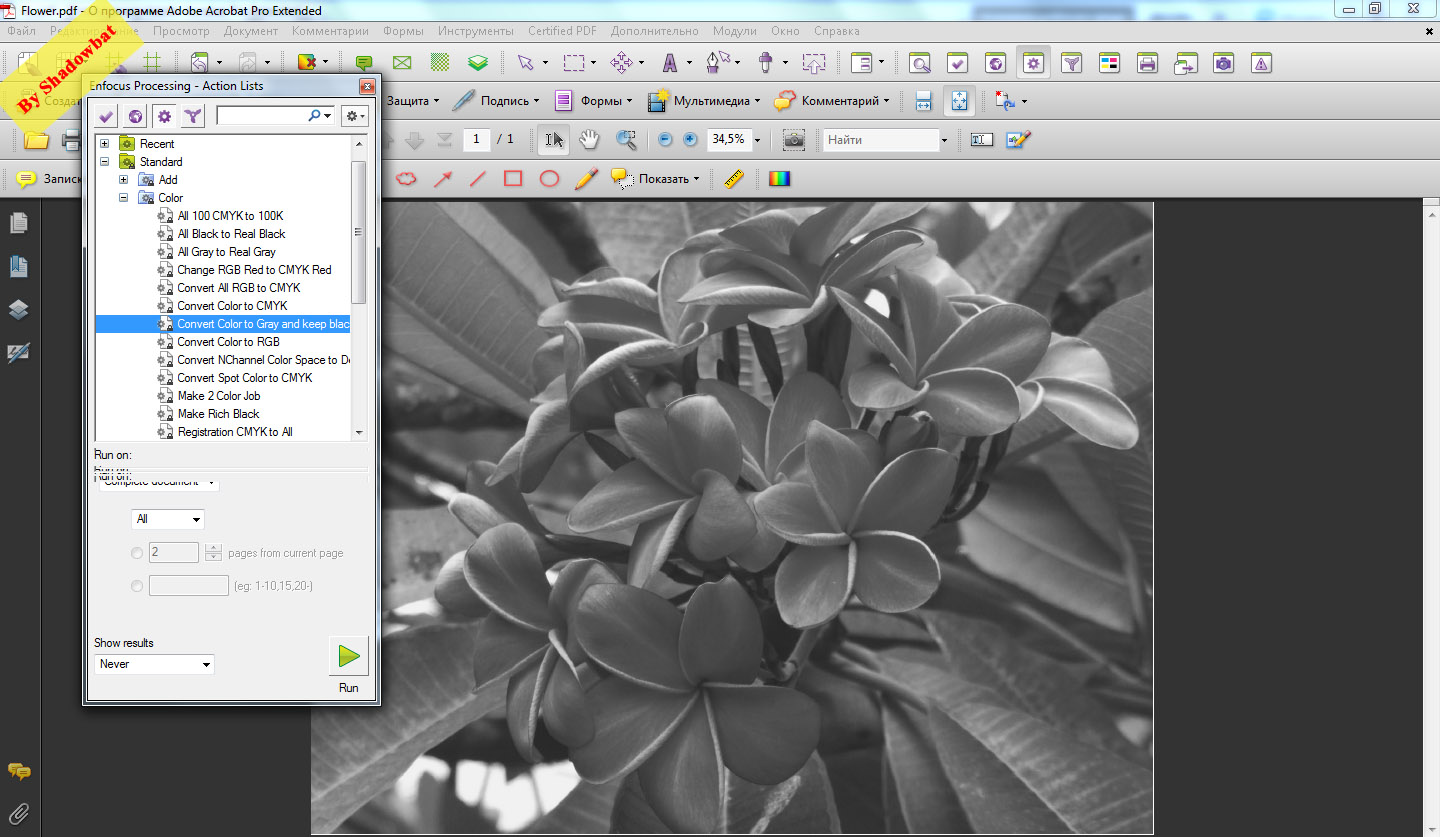Collapse the Standard folder in tree
The width and height of the screenshot is (1440, 837).
[105, 162]
